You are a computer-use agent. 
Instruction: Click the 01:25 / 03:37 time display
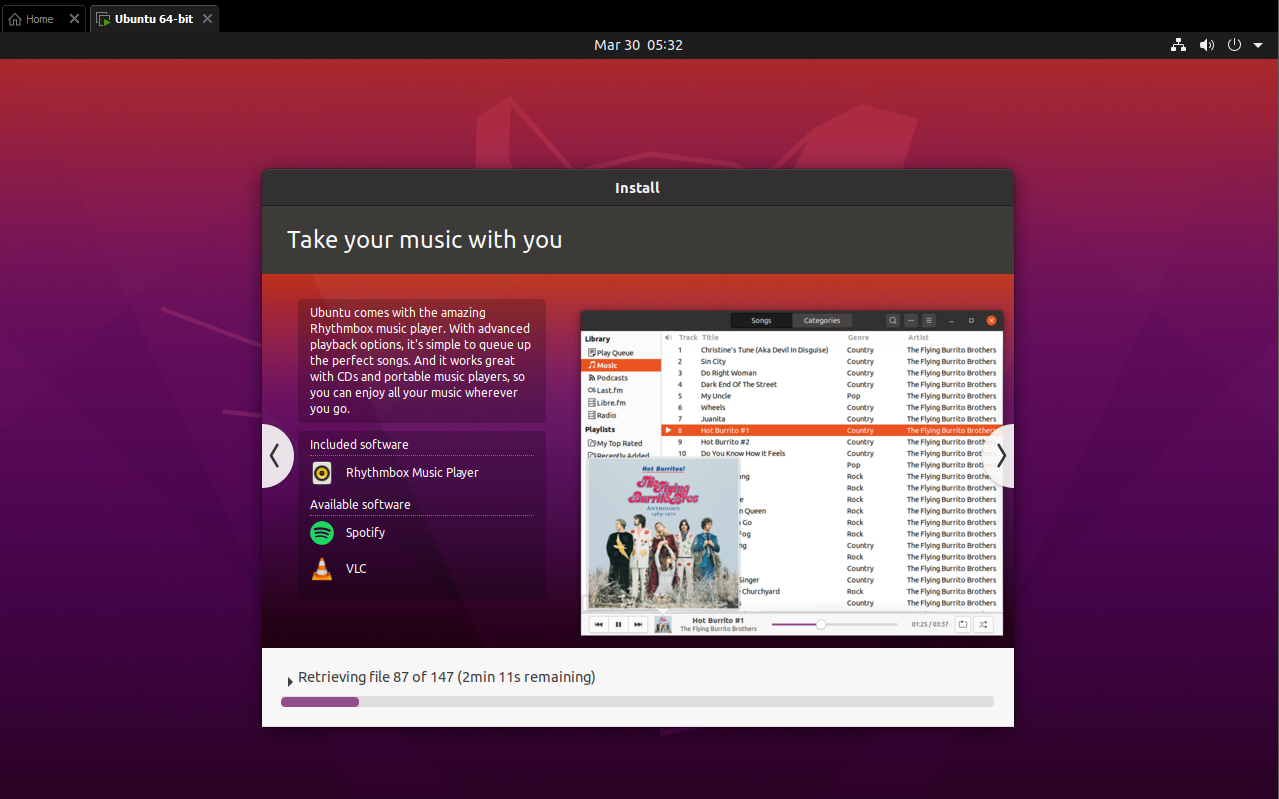point(929,624)
